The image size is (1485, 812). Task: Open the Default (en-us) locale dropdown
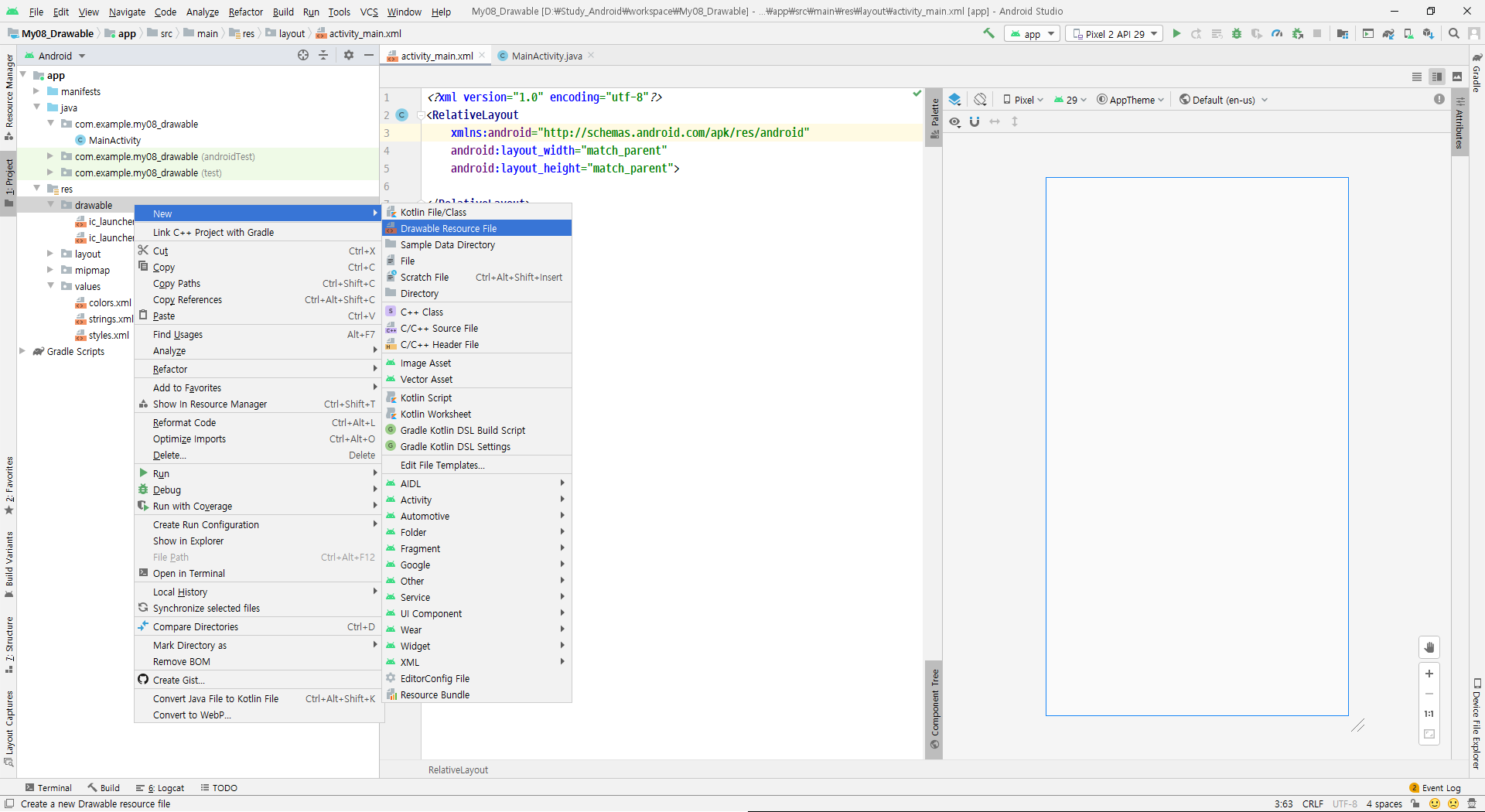point(1224,100)
